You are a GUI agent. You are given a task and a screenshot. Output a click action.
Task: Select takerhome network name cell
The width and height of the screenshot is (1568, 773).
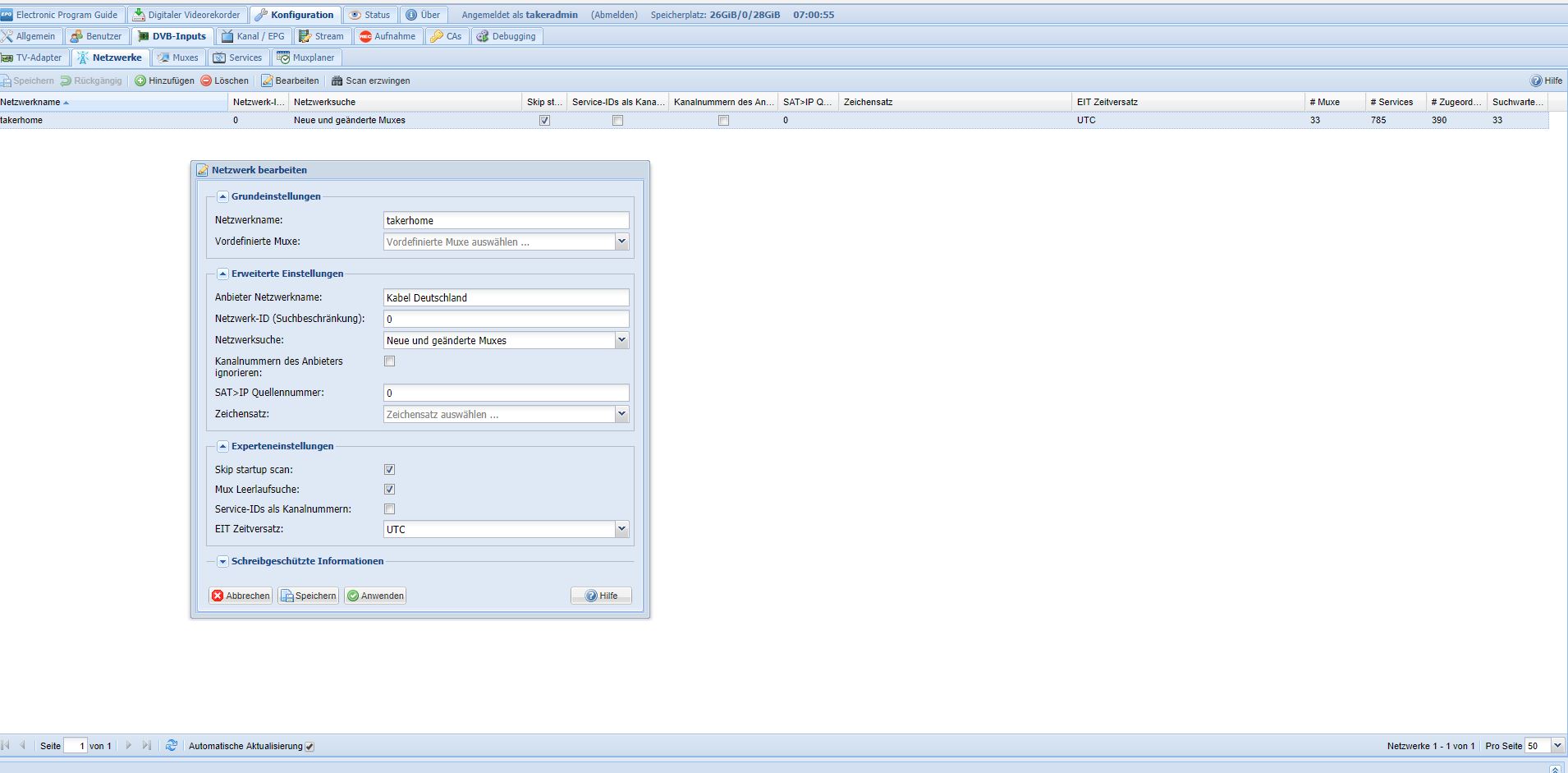pyautogui.click(x=113, y=120)
